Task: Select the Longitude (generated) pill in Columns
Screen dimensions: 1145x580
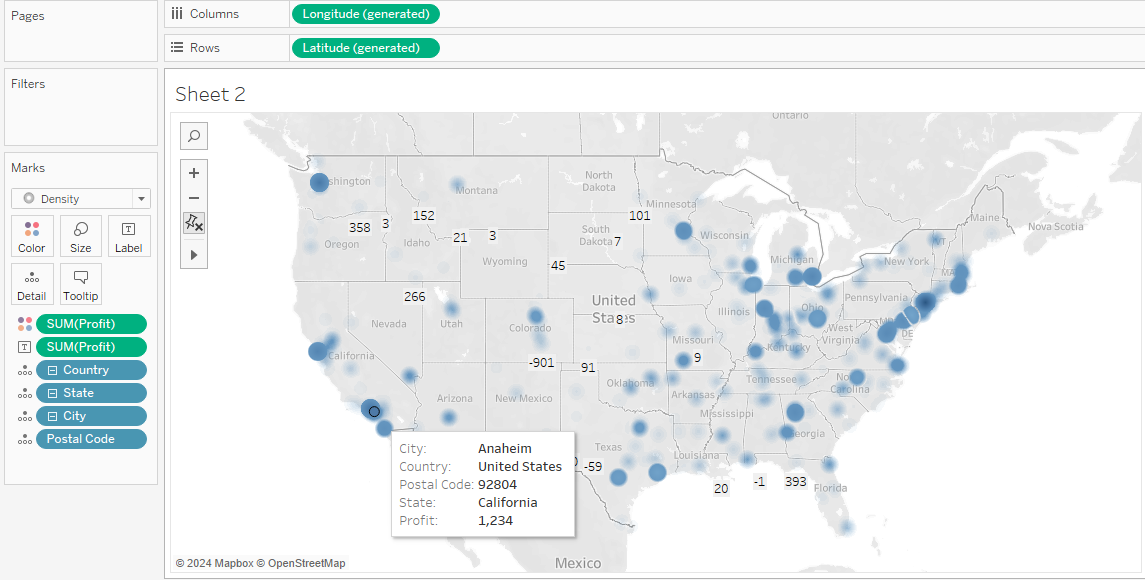Action: pyautogui.click(x=365, y=14)
